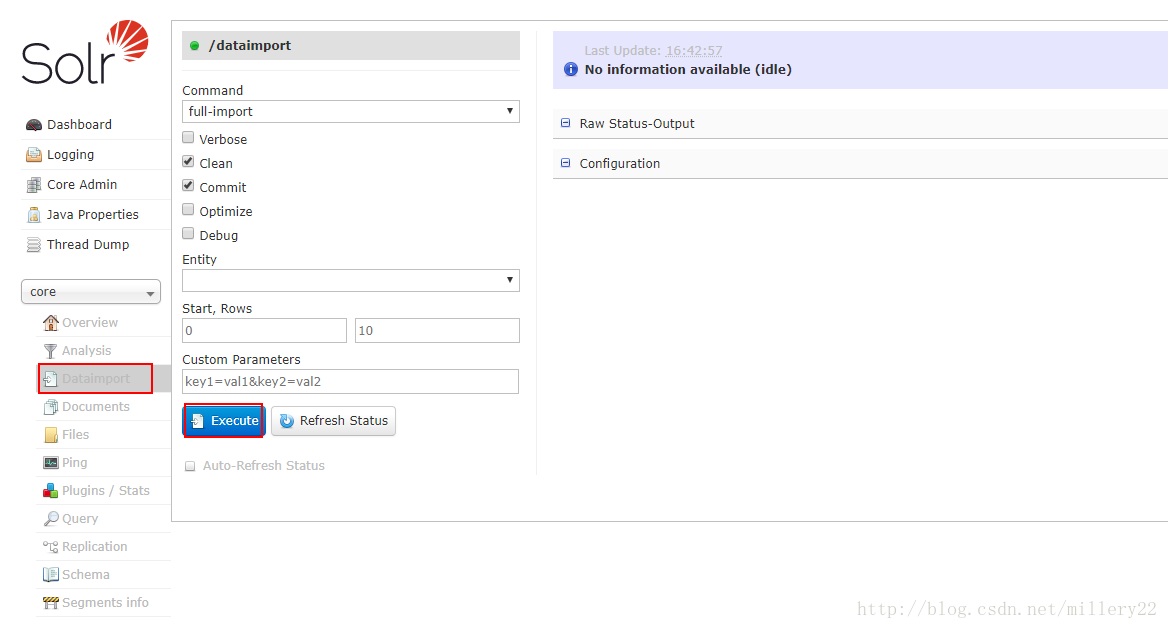Open the Segments info link
This screenshot has width=1168, height=629.
[105, 603]
